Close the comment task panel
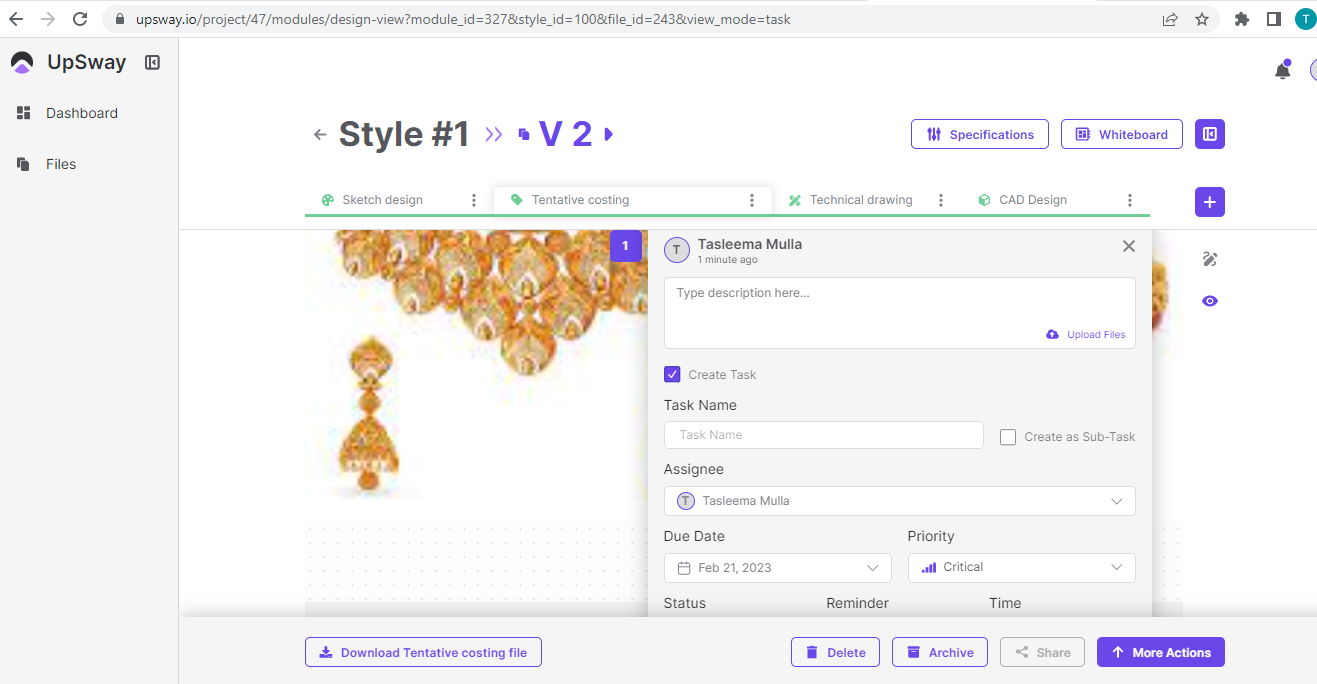The image size is (1317, 684). click(x=1128, y=246)
